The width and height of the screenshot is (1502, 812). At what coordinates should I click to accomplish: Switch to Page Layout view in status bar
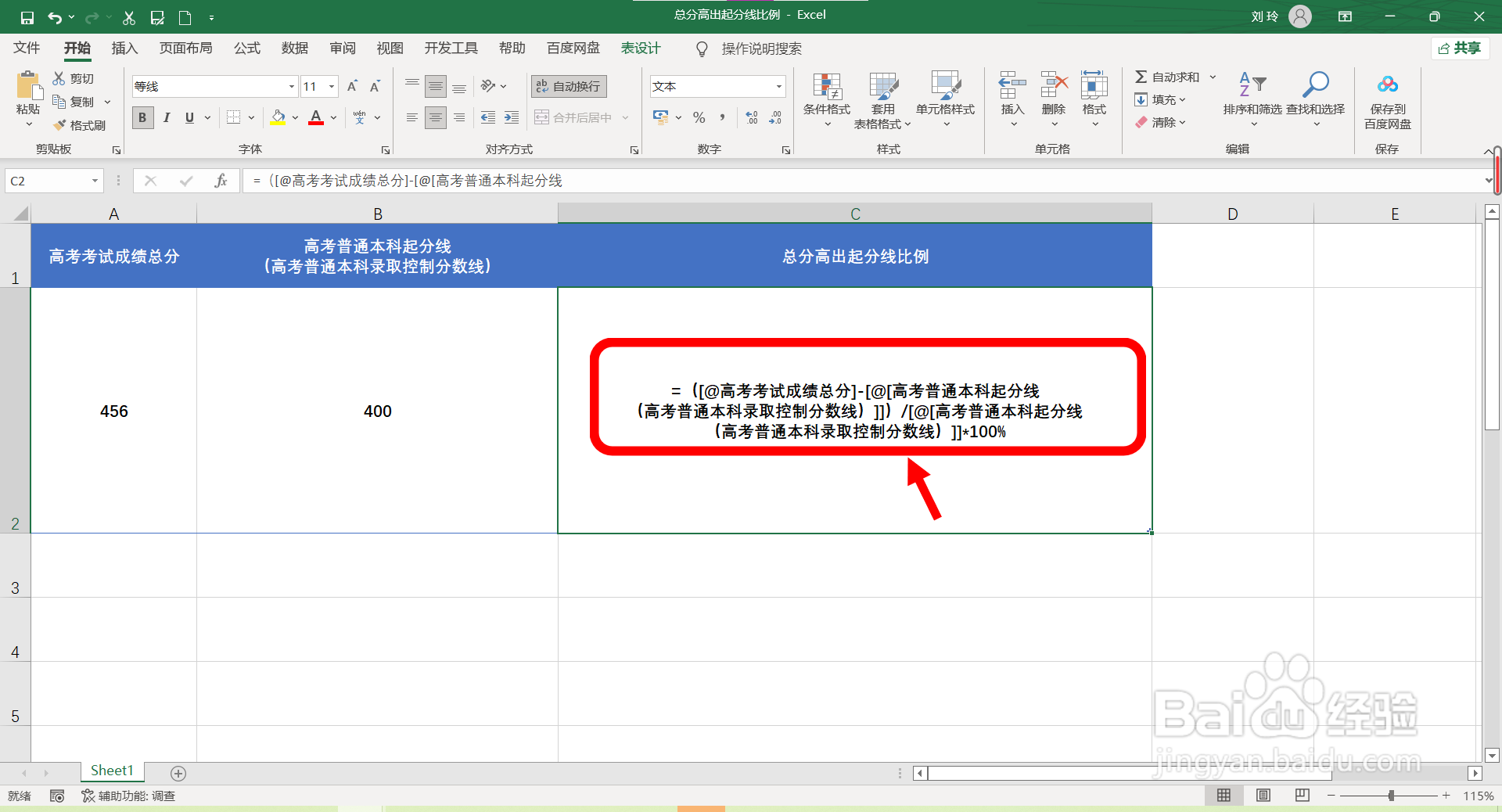point(1263,795)
